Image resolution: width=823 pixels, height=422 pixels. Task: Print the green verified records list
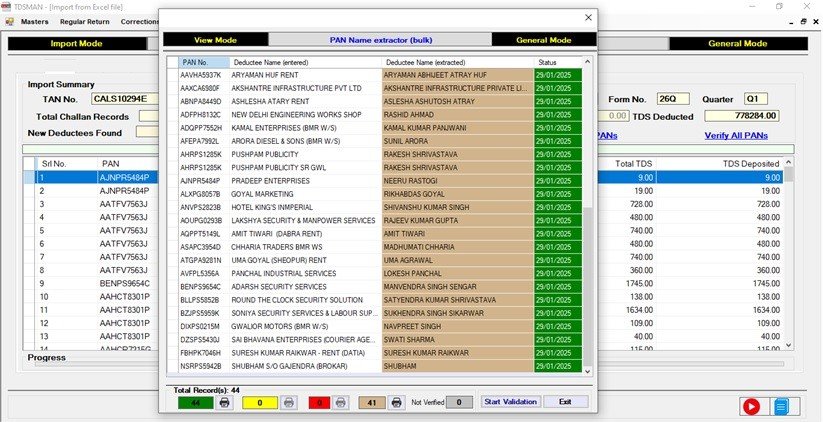(224, 403)
